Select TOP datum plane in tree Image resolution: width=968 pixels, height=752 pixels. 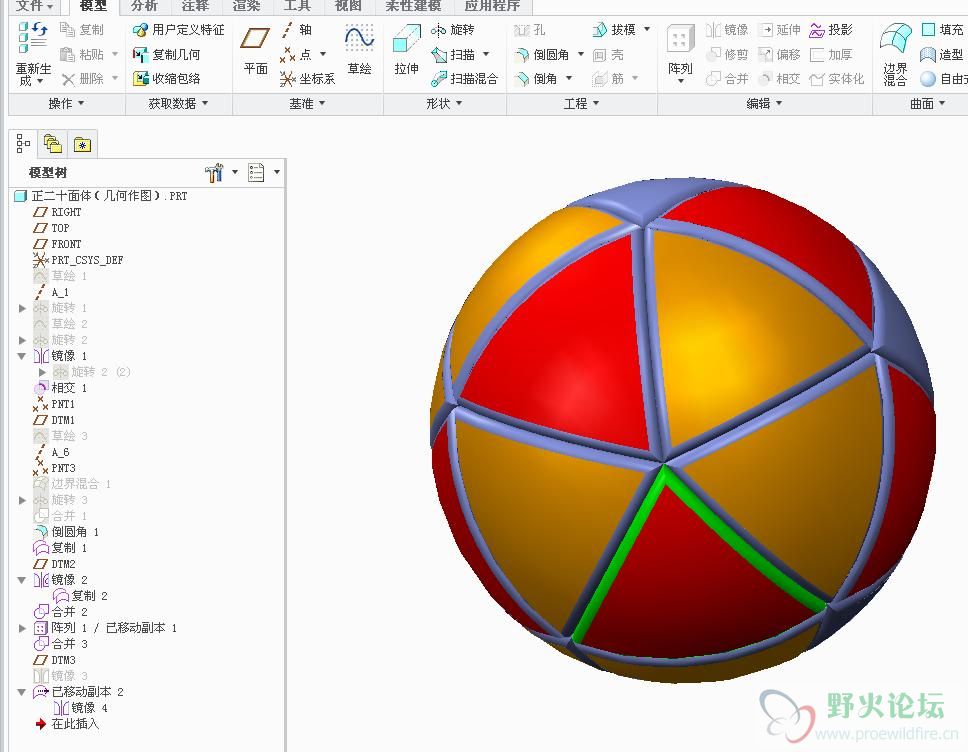coord(51,228)
